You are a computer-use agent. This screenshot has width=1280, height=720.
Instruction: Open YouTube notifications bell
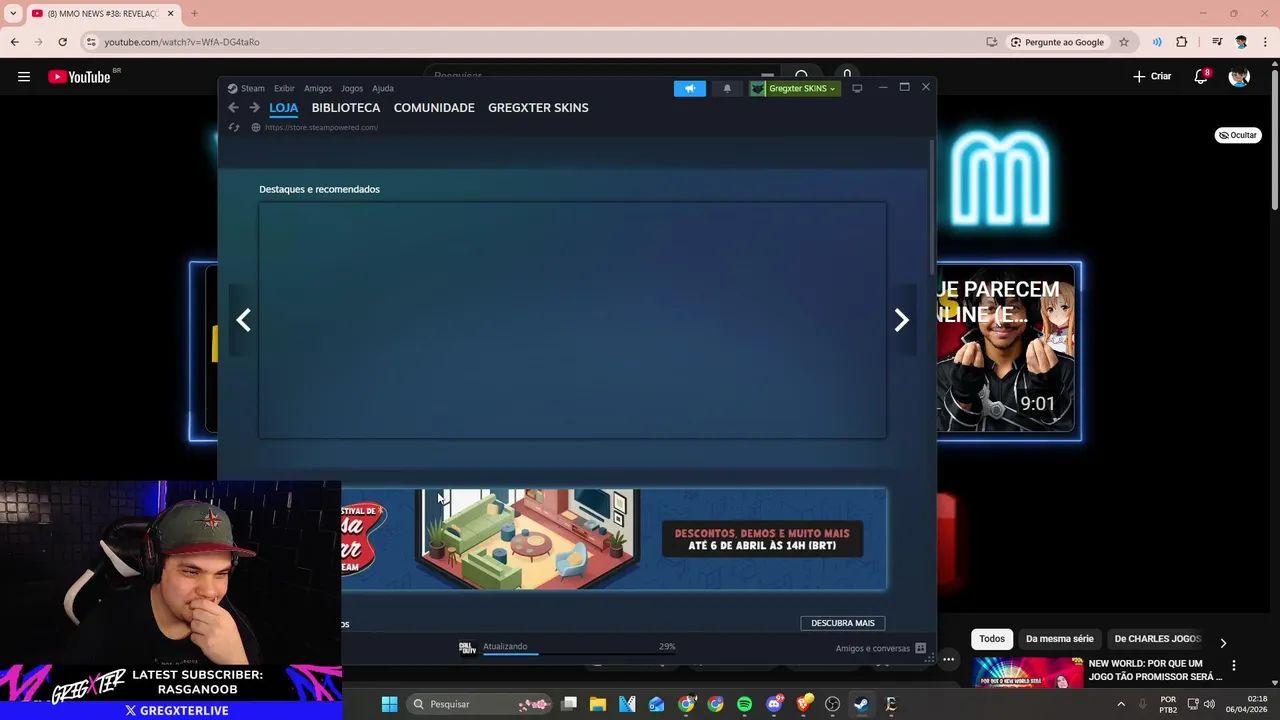pyautogui.click(x=1201, y=77)
